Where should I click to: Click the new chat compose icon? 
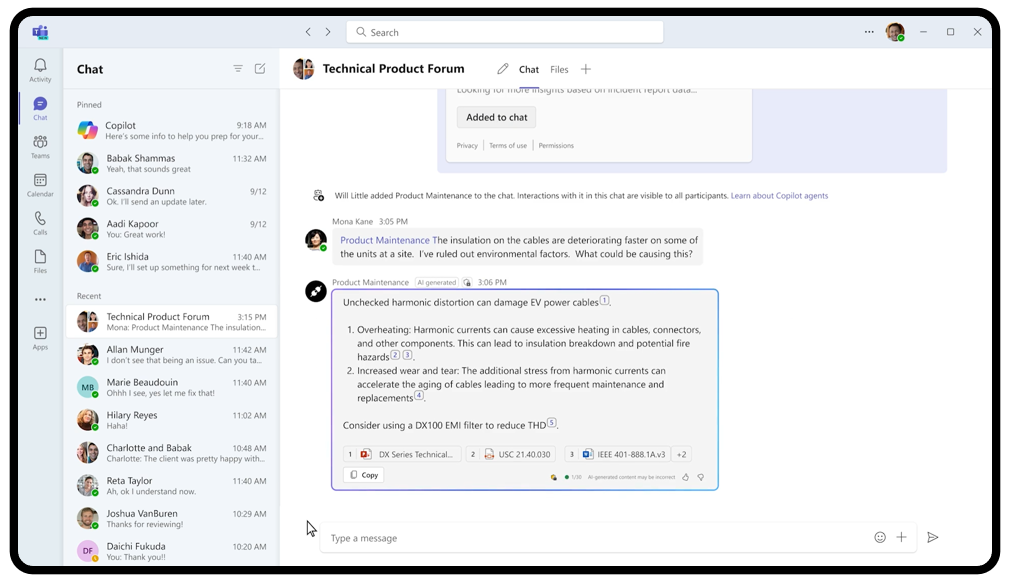[260, 68]
